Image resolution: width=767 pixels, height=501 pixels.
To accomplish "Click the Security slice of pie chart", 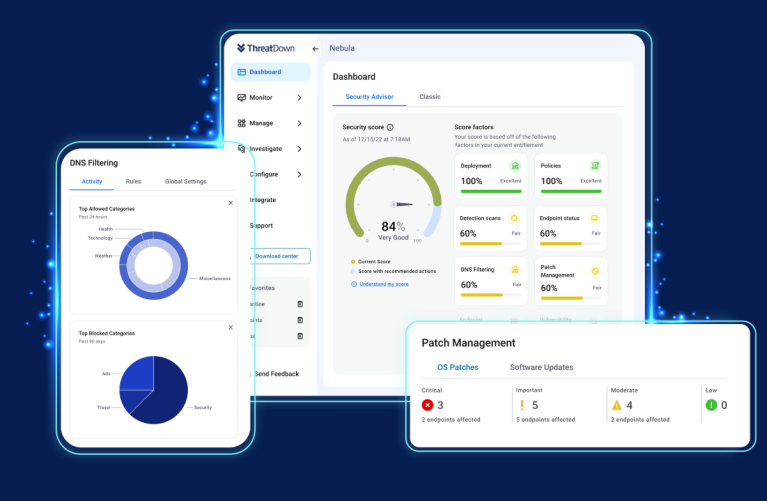I will point(165,395).
